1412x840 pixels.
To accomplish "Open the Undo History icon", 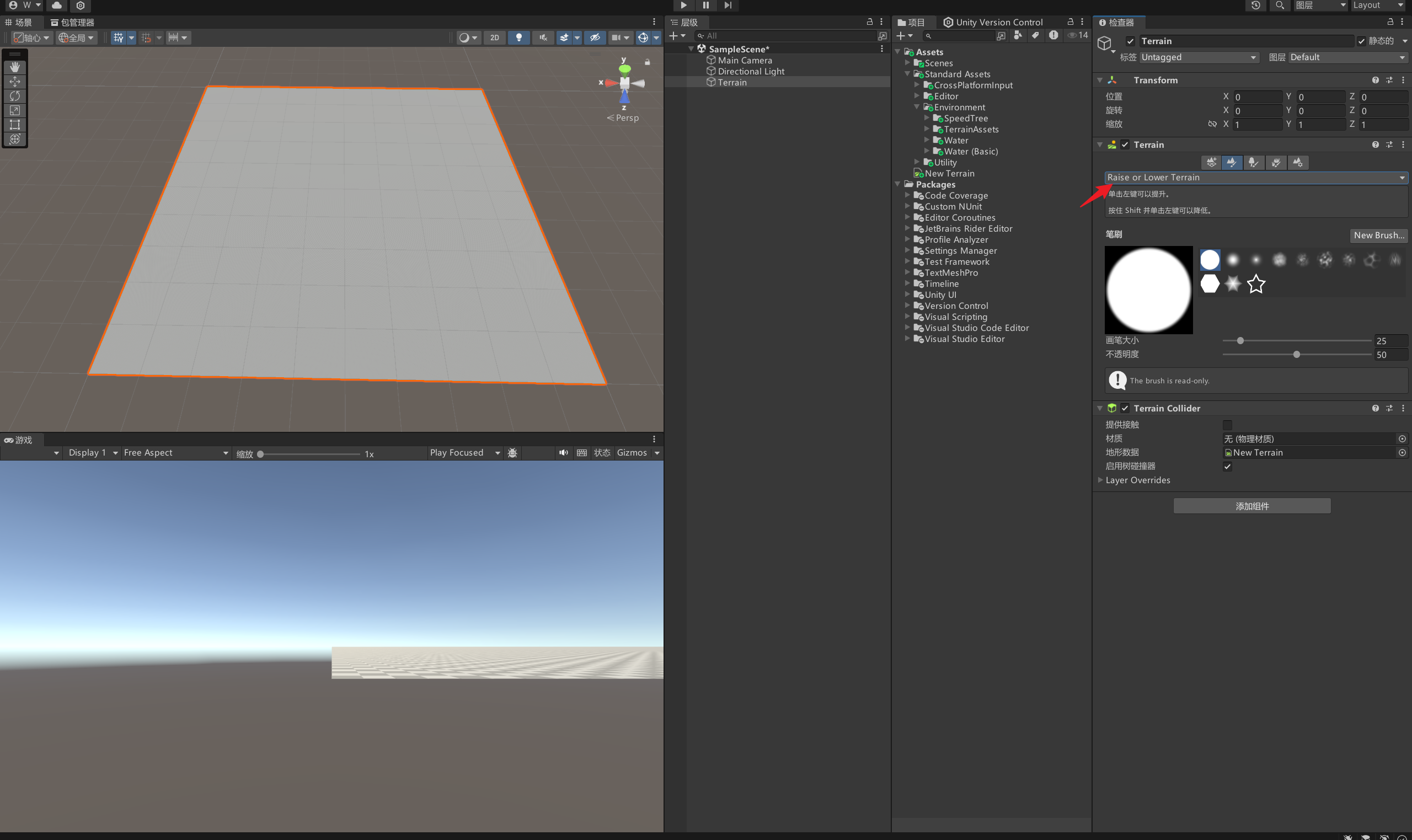I will [1256, 5].
